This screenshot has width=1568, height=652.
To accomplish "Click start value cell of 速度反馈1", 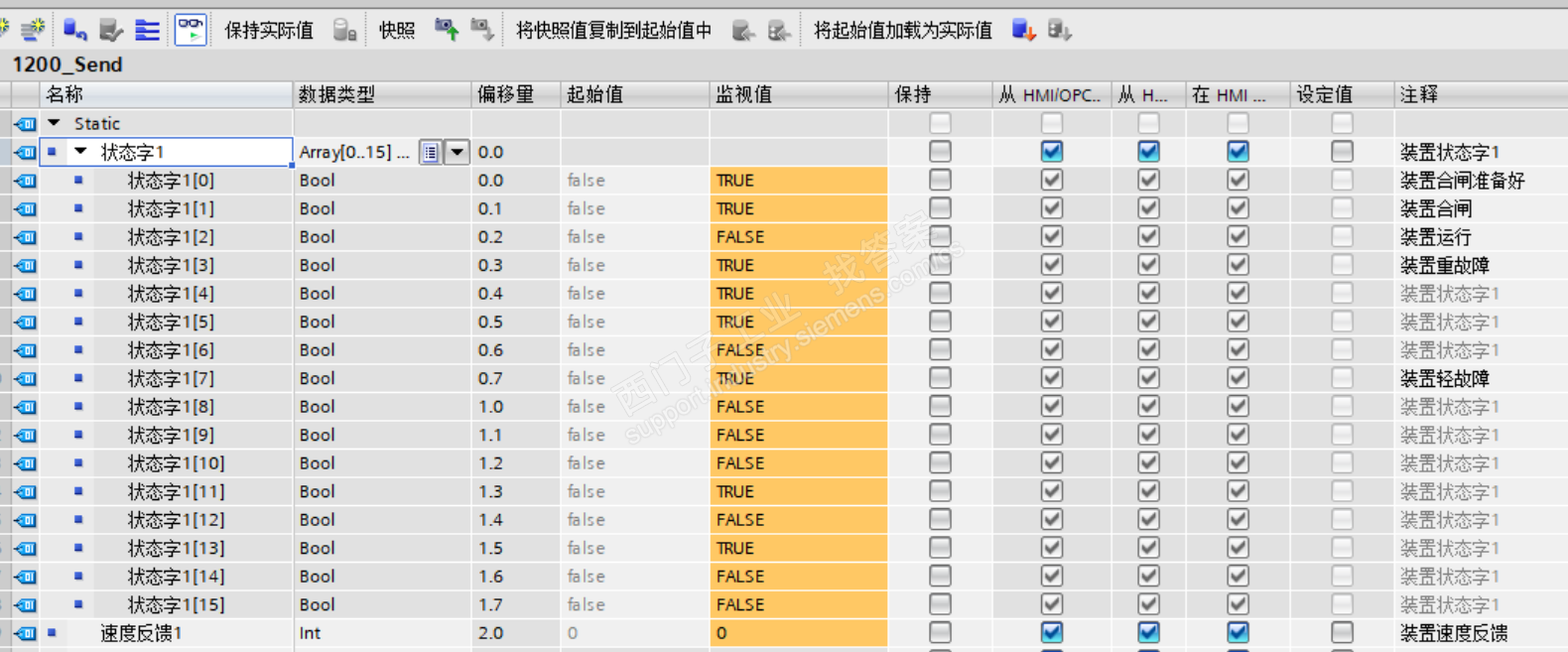I will [x=635, y=633].
